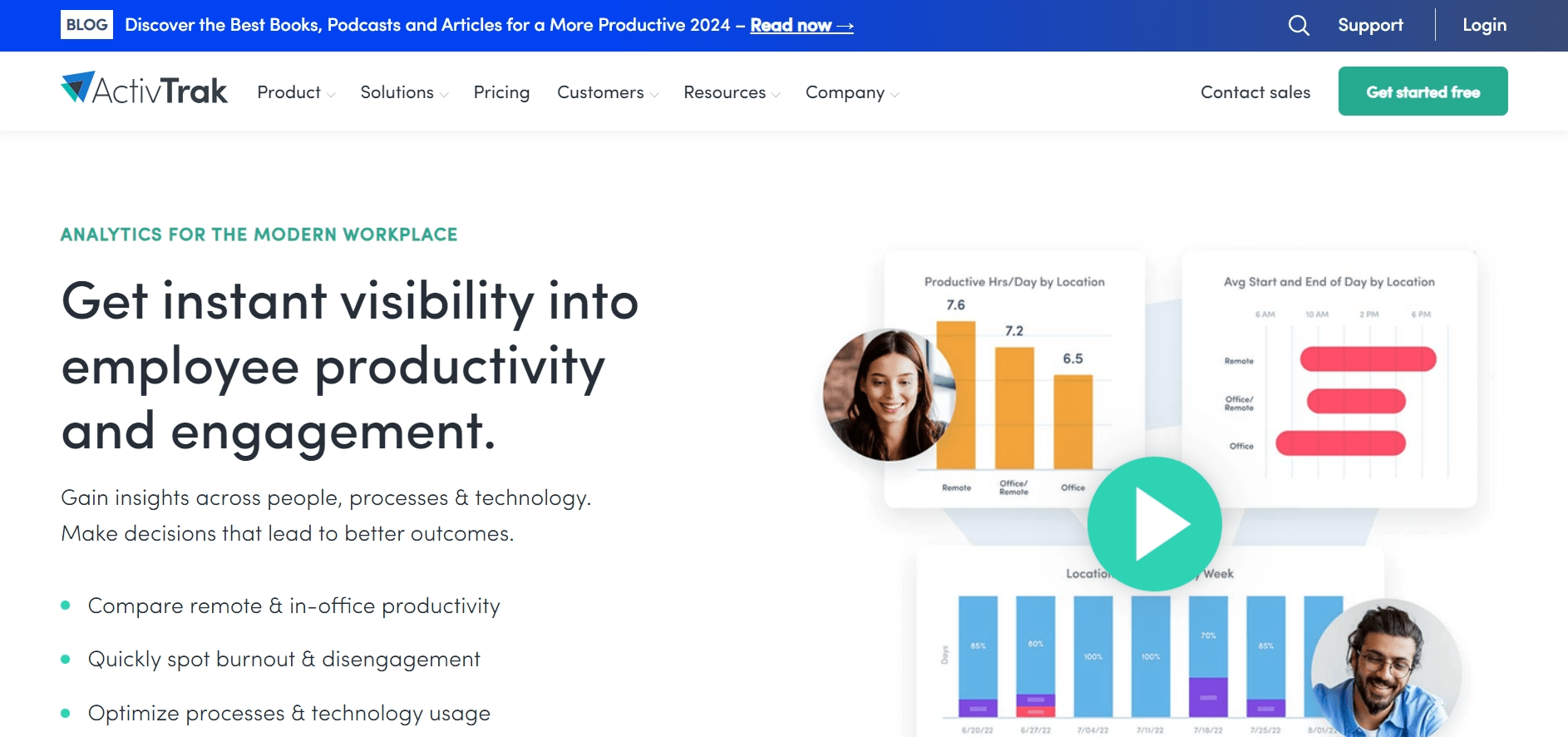The image size is (1568, 737).
Task: Click 'Quickly spot burnout & disengagement' text
Action: 284,659
